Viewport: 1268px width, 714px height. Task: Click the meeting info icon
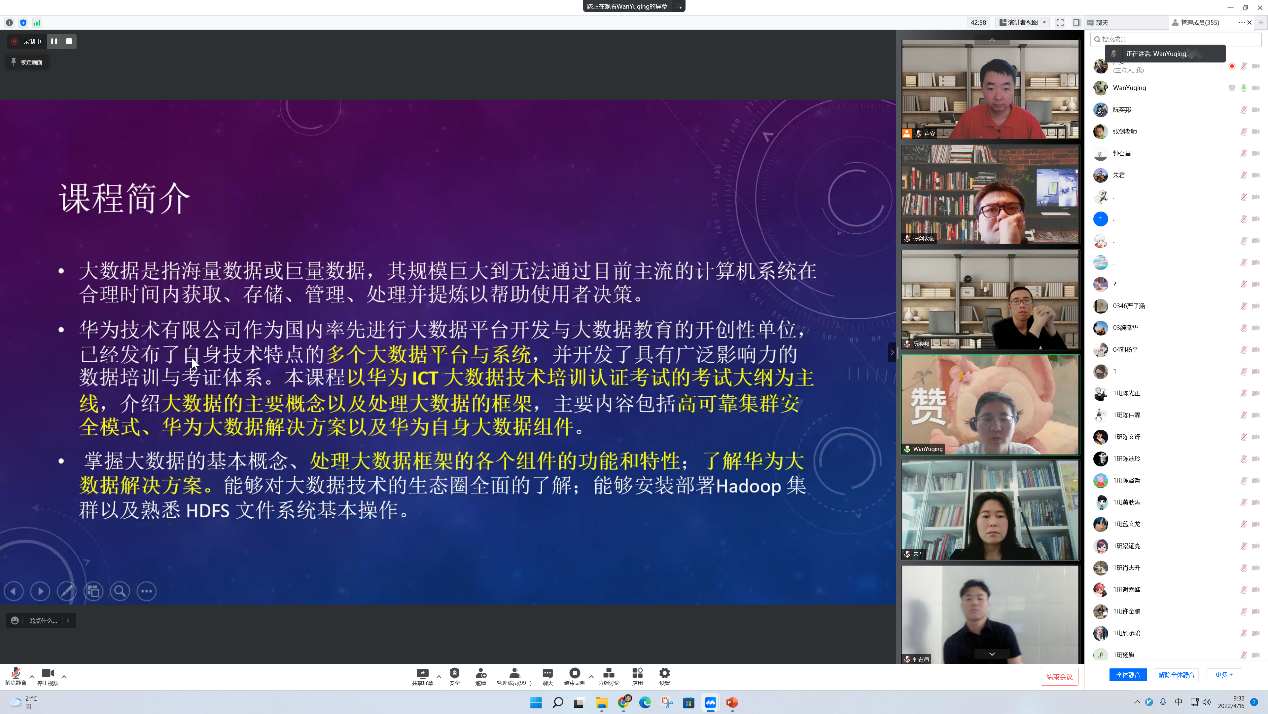point(10,22)
